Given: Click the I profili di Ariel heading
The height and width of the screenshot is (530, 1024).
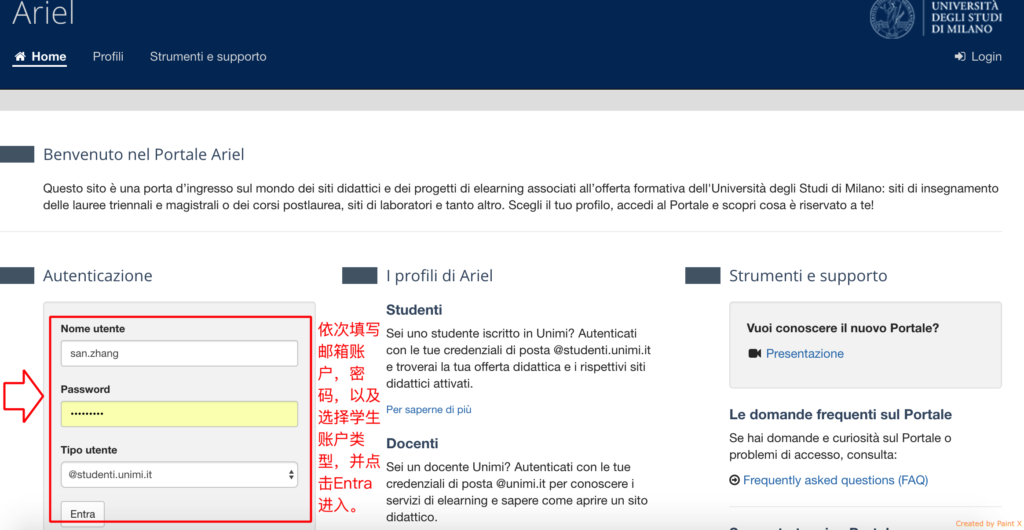Looking at the screenshot, I should click(x=440, y=276).
